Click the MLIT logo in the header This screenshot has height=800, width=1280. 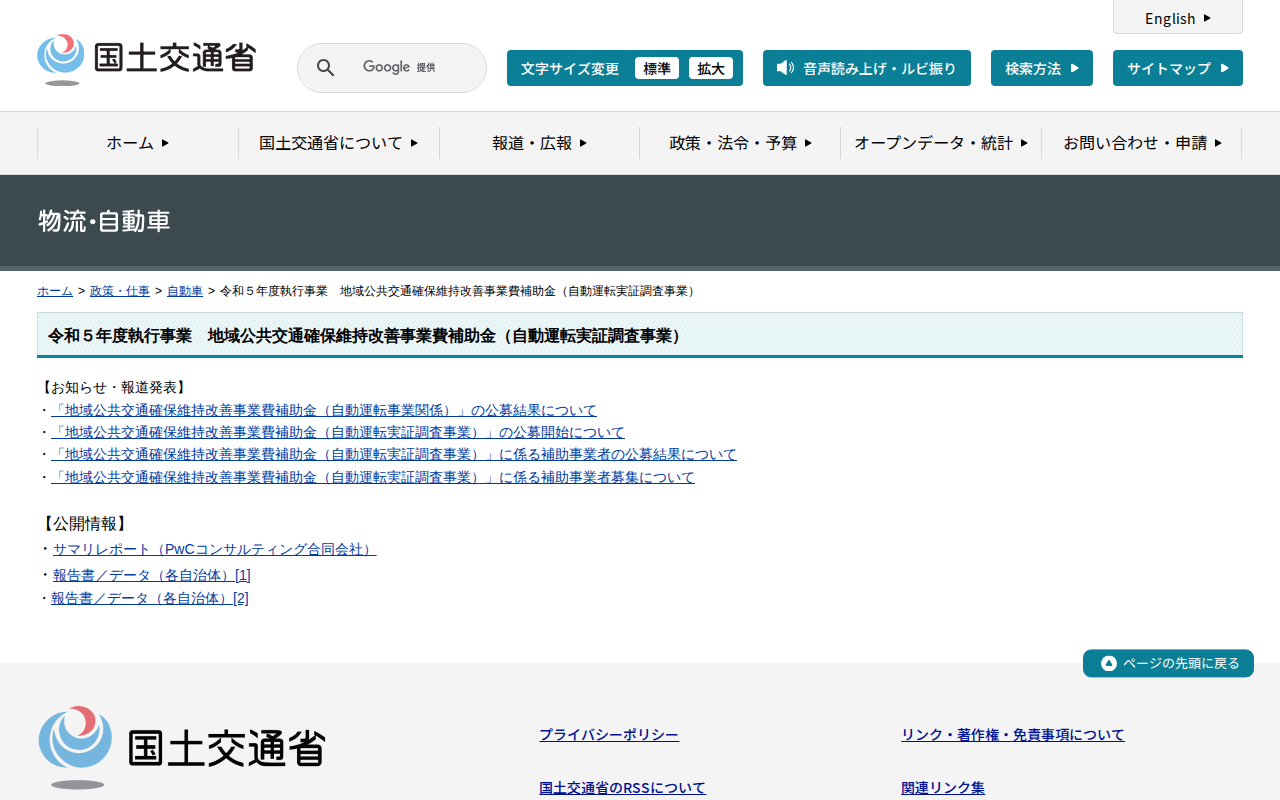(x=146, y=59)
